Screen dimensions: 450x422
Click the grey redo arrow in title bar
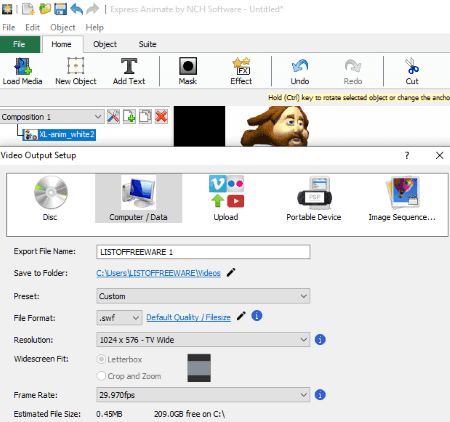[x=92, y=9]
